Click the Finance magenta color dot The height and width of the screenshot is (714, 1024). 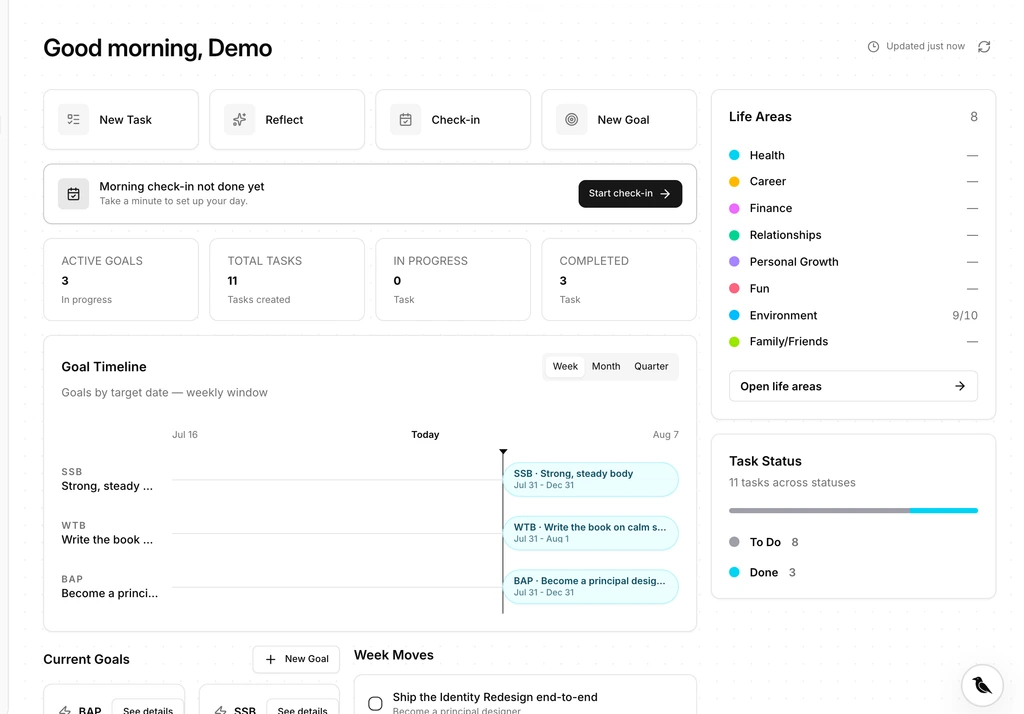(734, 208)
